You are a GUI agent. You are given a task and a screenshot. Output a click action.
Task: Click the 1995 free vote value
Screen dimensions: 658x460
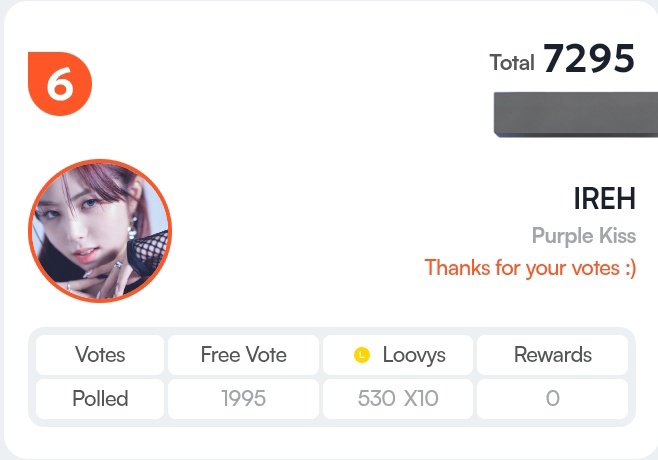[243, 399]
